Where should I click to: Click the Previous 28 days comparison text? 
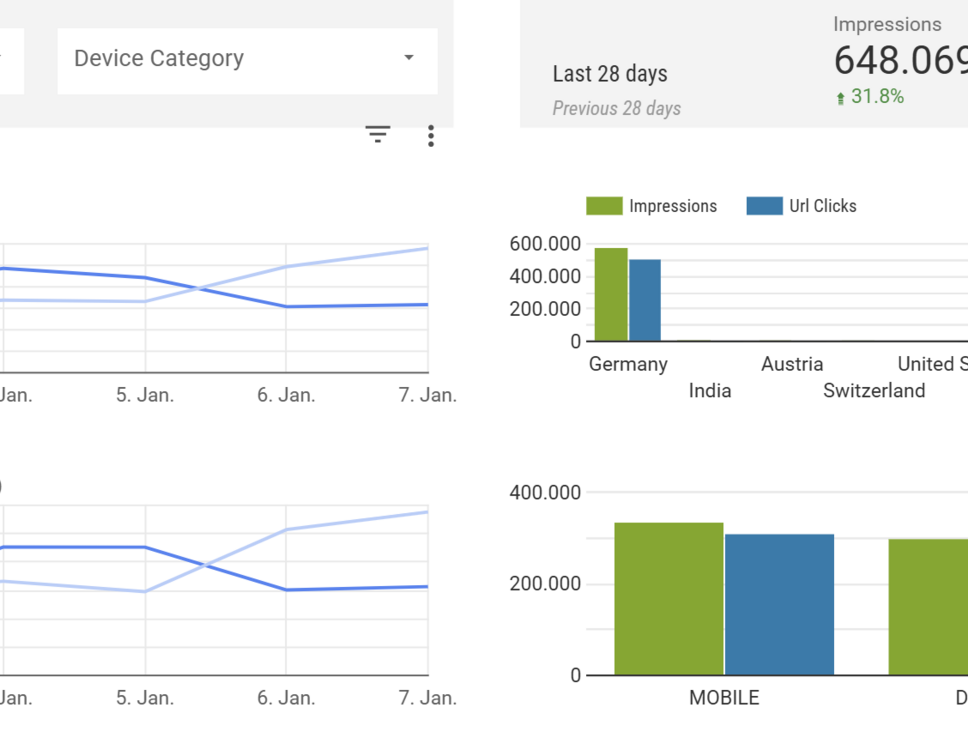[616, 108]
